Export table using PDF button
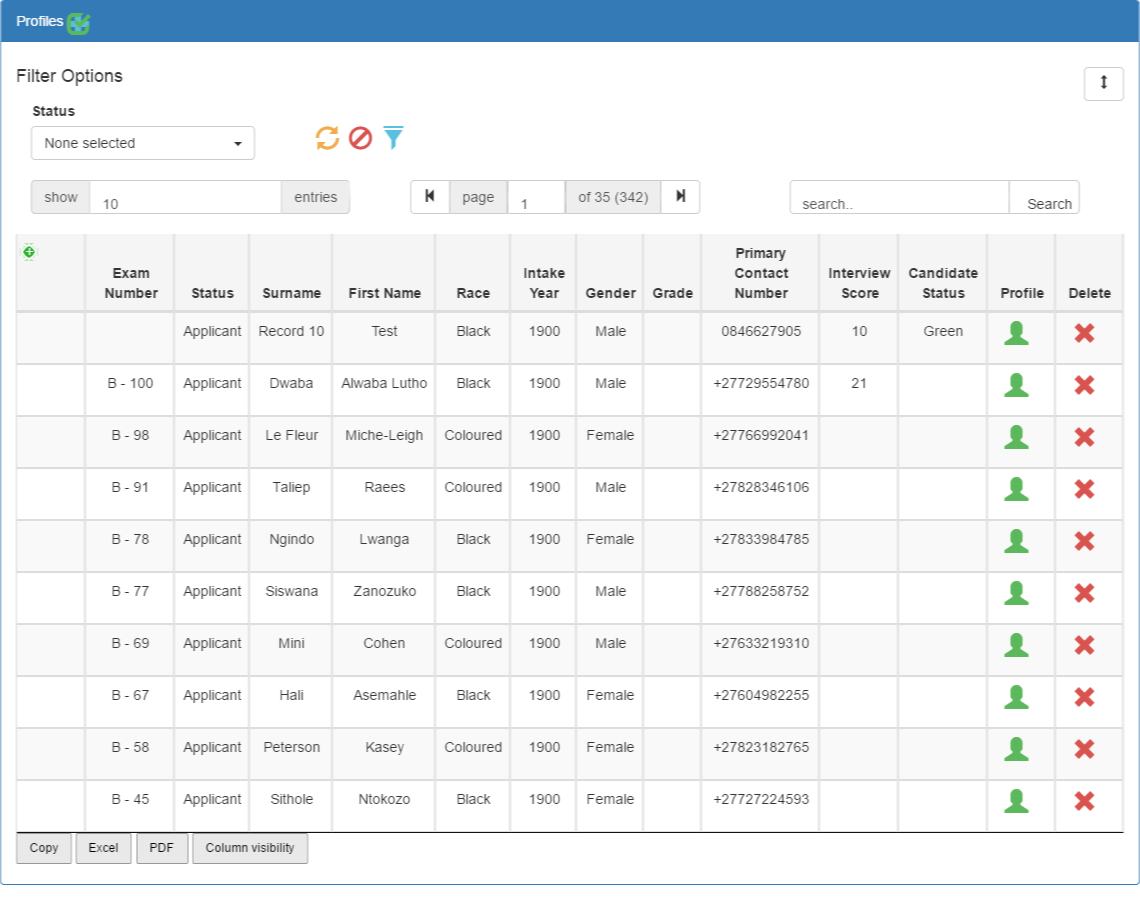 coord(161,848)
